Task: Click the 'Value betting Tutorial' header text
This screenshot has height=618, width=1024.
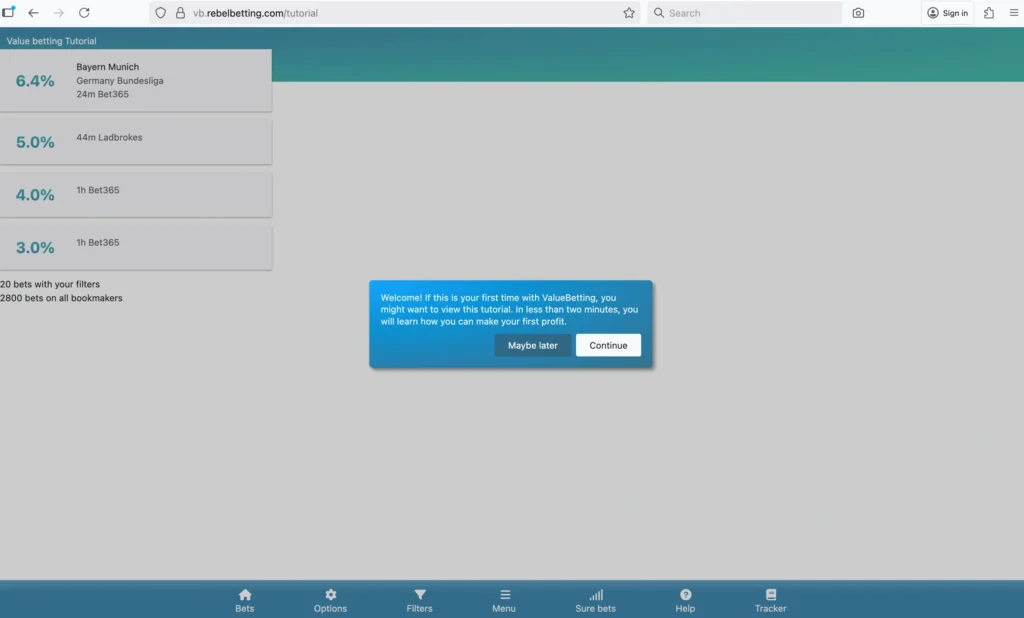Action: coord(52,41)
